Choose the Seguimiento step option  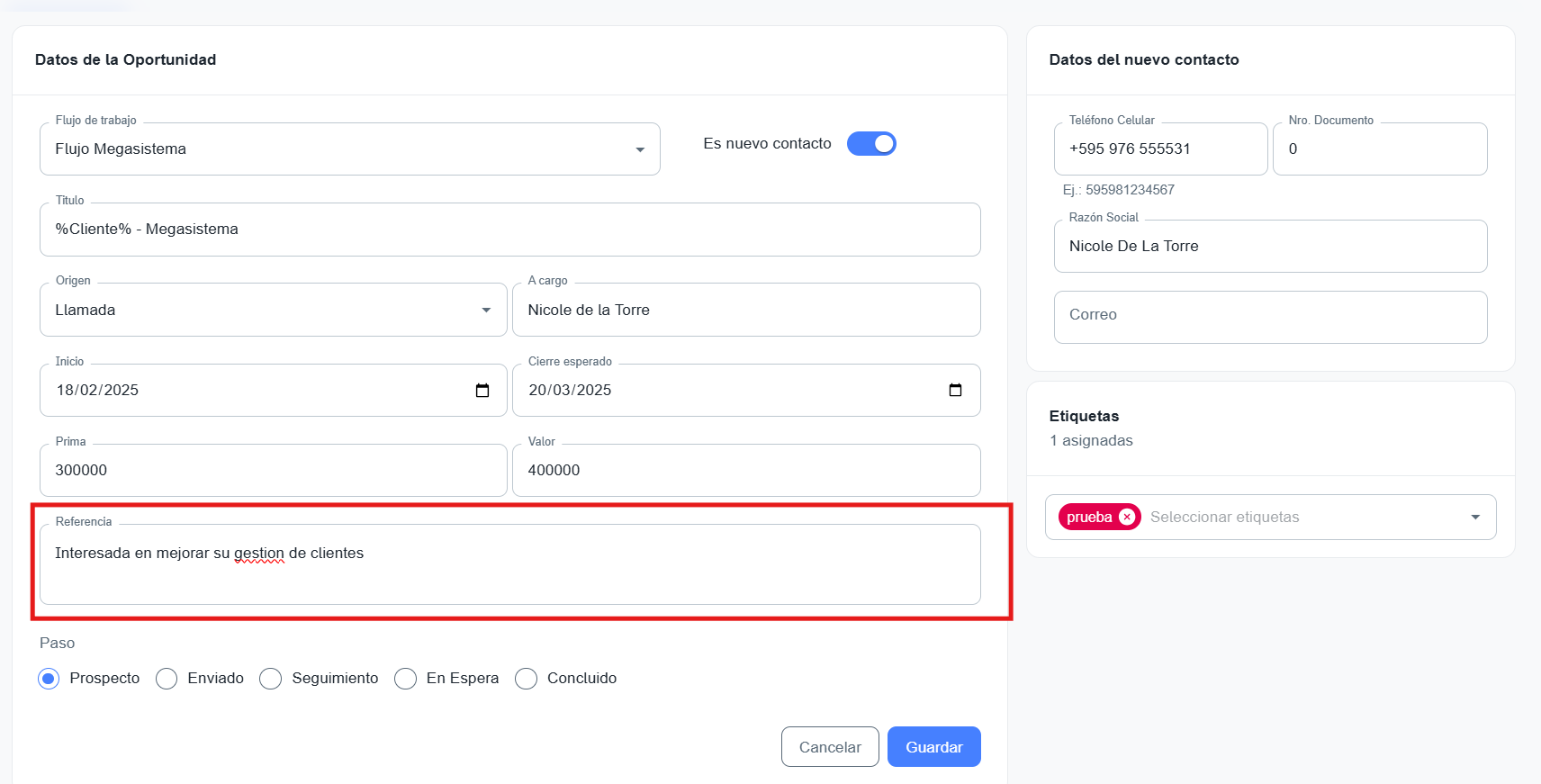coord(271,679)
